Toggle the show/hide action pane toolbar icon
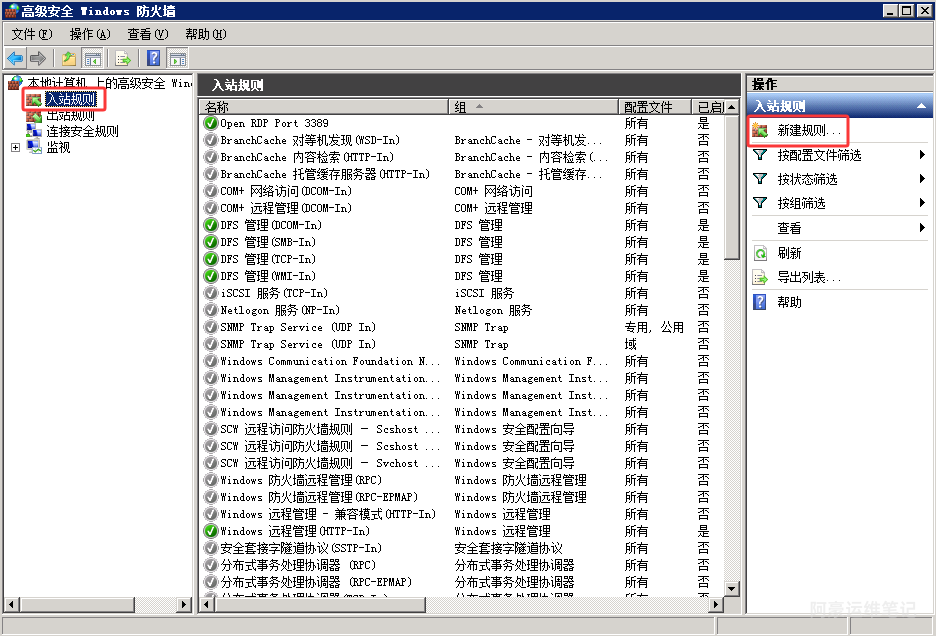Viewport: 936px width, 636px height. (178, 58)
